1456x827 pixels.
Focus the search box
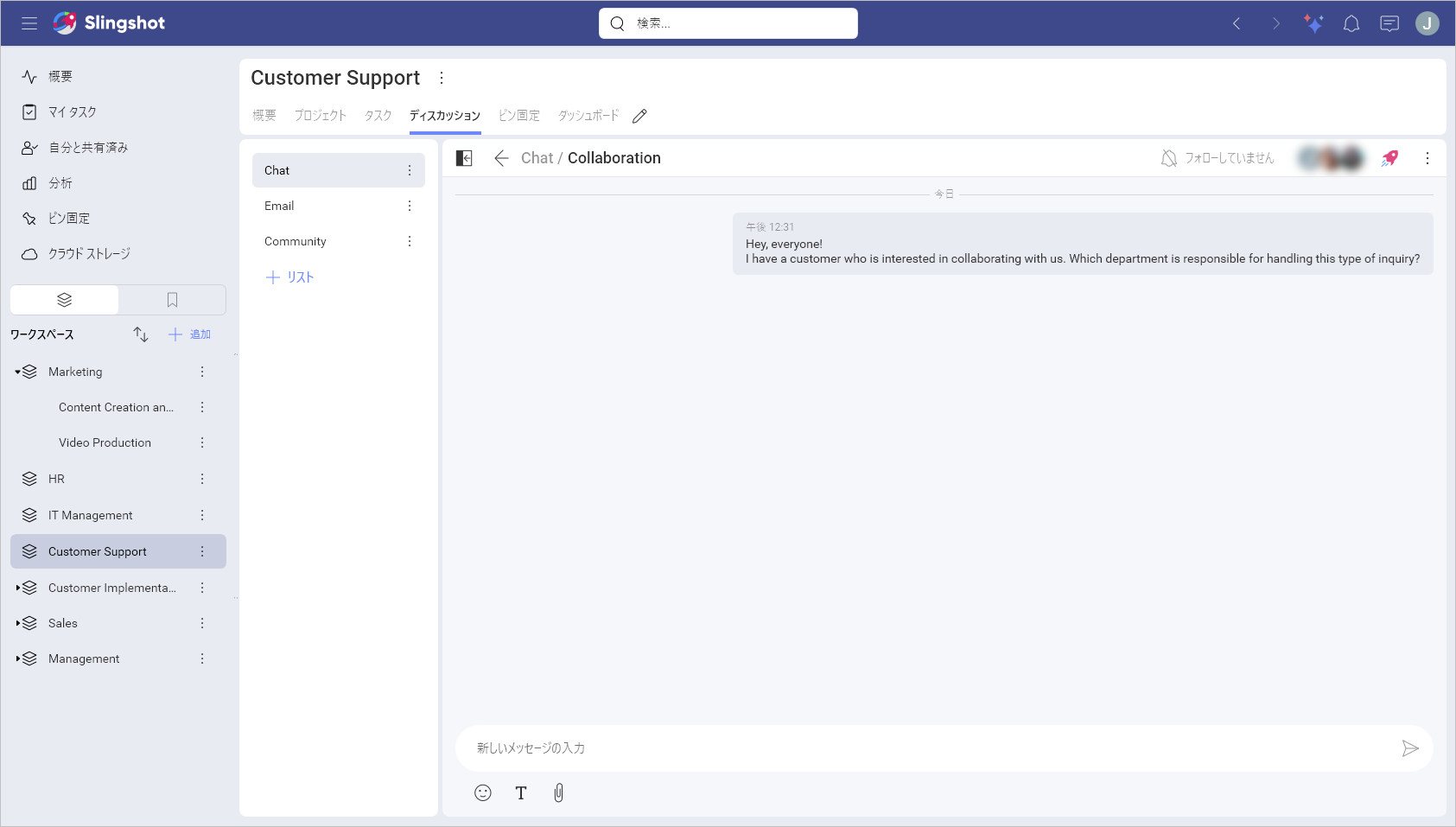pos(728,23)
